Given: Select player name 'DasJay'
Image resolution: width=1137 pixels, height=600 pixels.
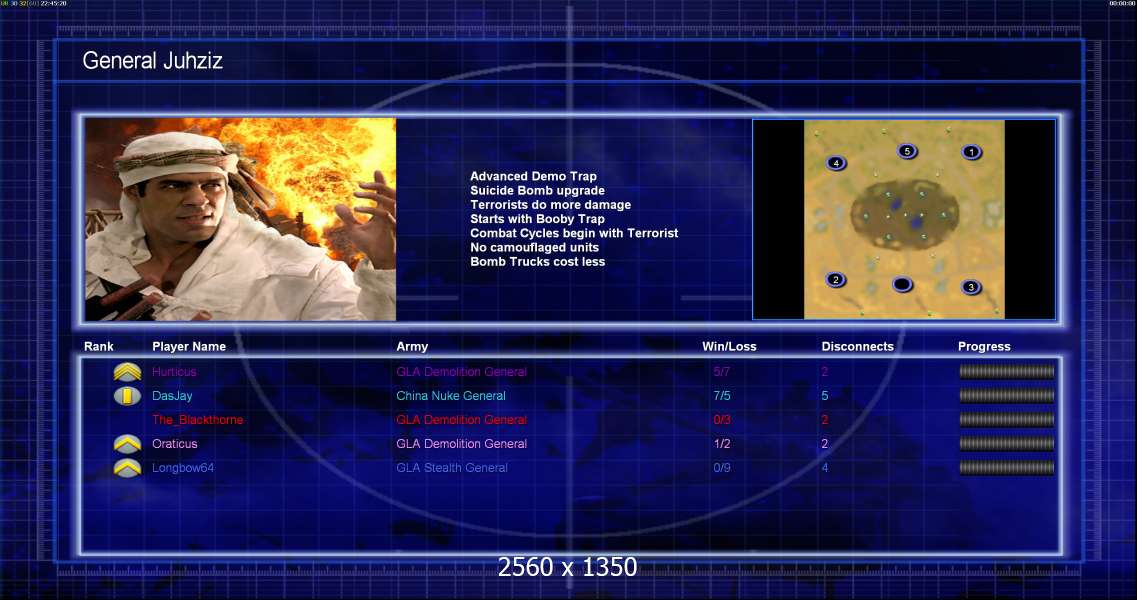Looking at the screenshot, I should tap(172, 396).
